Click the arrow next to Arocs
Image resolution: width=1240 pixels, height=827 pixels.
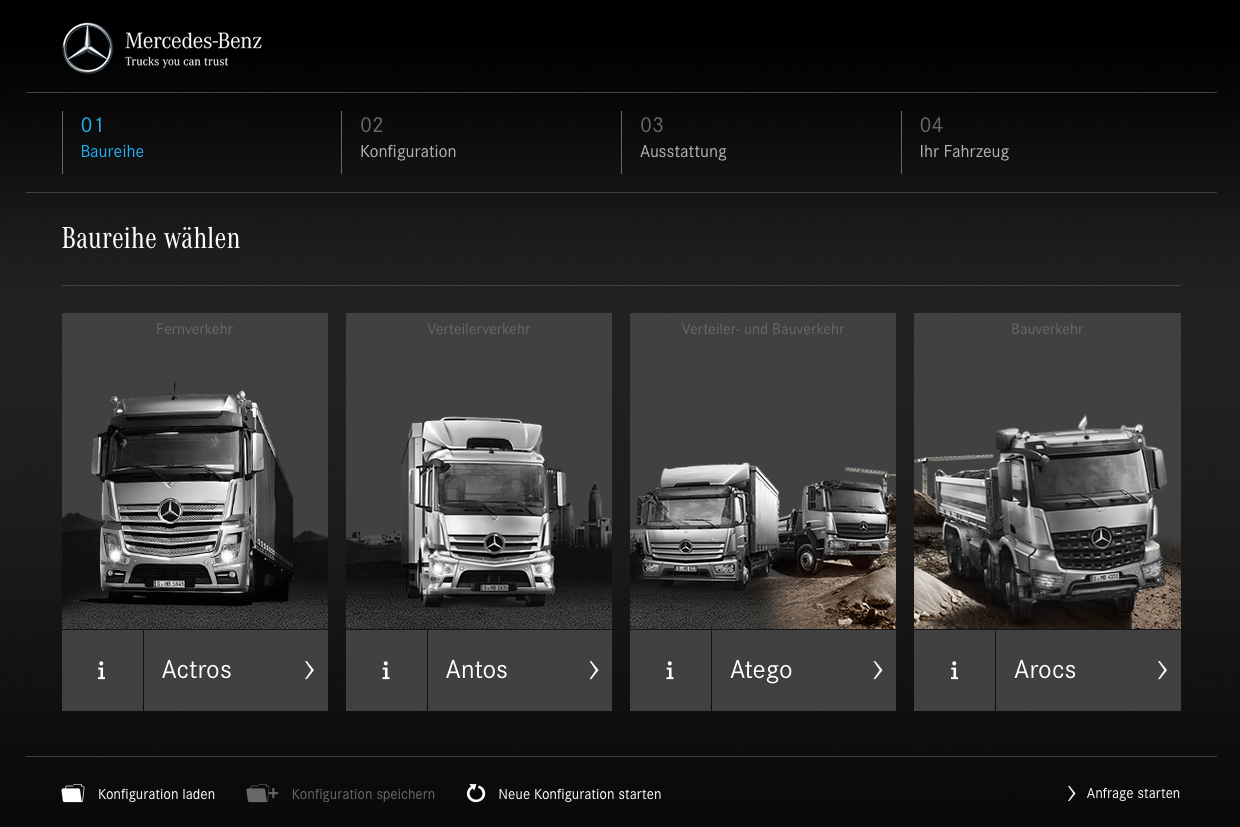point(1161,671)
